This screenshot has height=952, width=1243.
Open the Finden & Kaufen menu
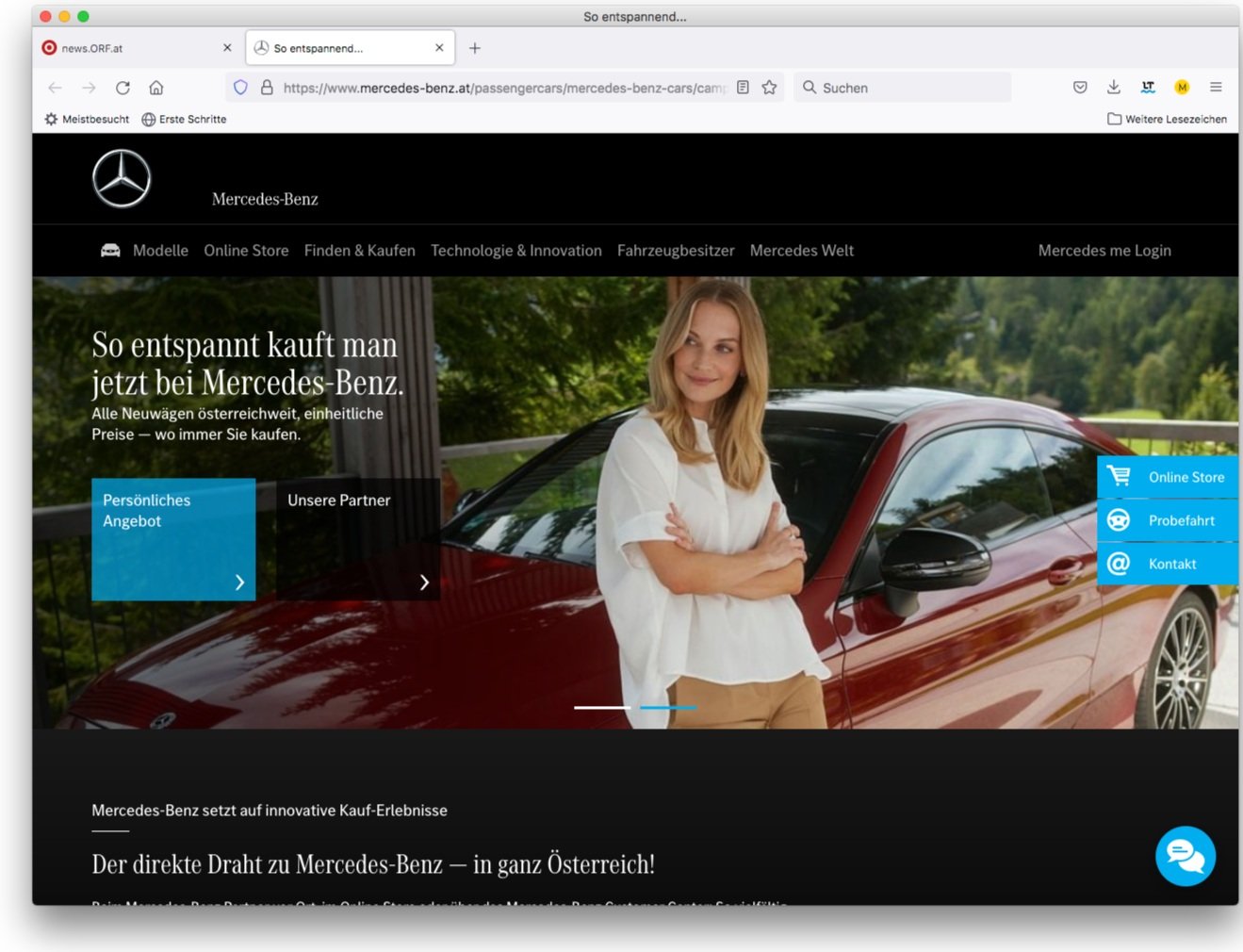[x=360, y=251]
